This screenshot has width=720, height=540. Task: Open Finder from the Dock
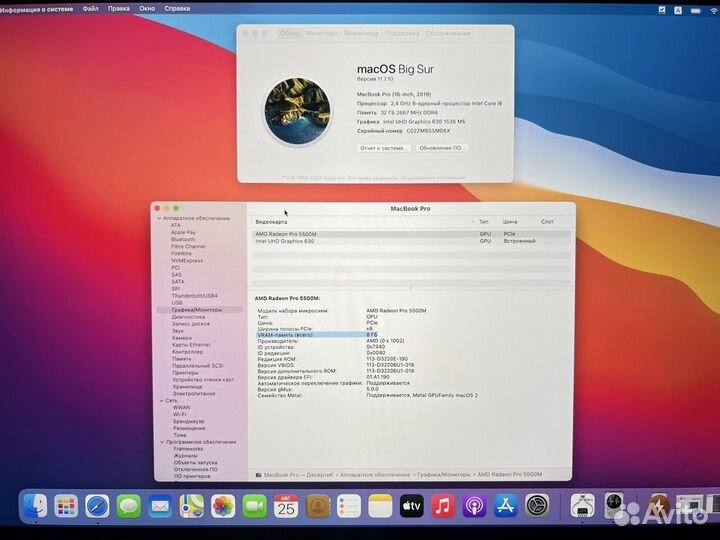click(x=35, y=506)
